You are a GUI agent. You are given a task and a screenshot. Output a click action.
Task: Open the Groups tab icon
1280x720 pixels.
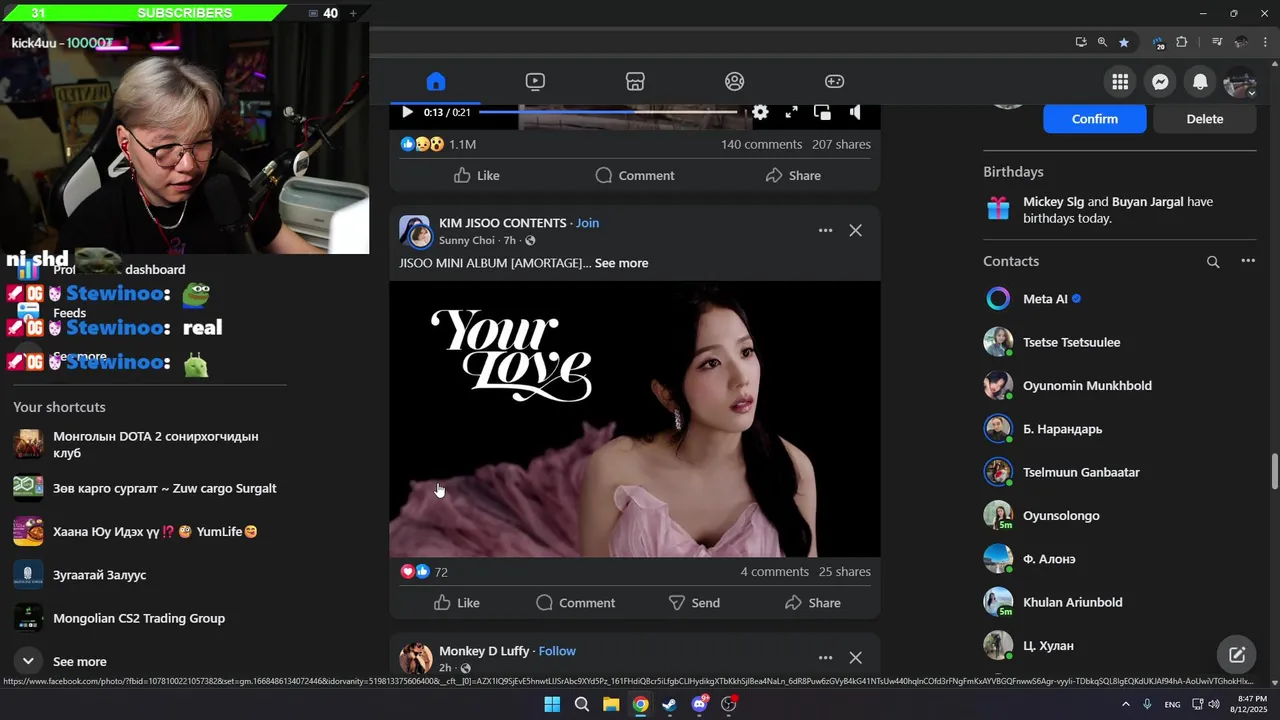(x=735, y=81)
